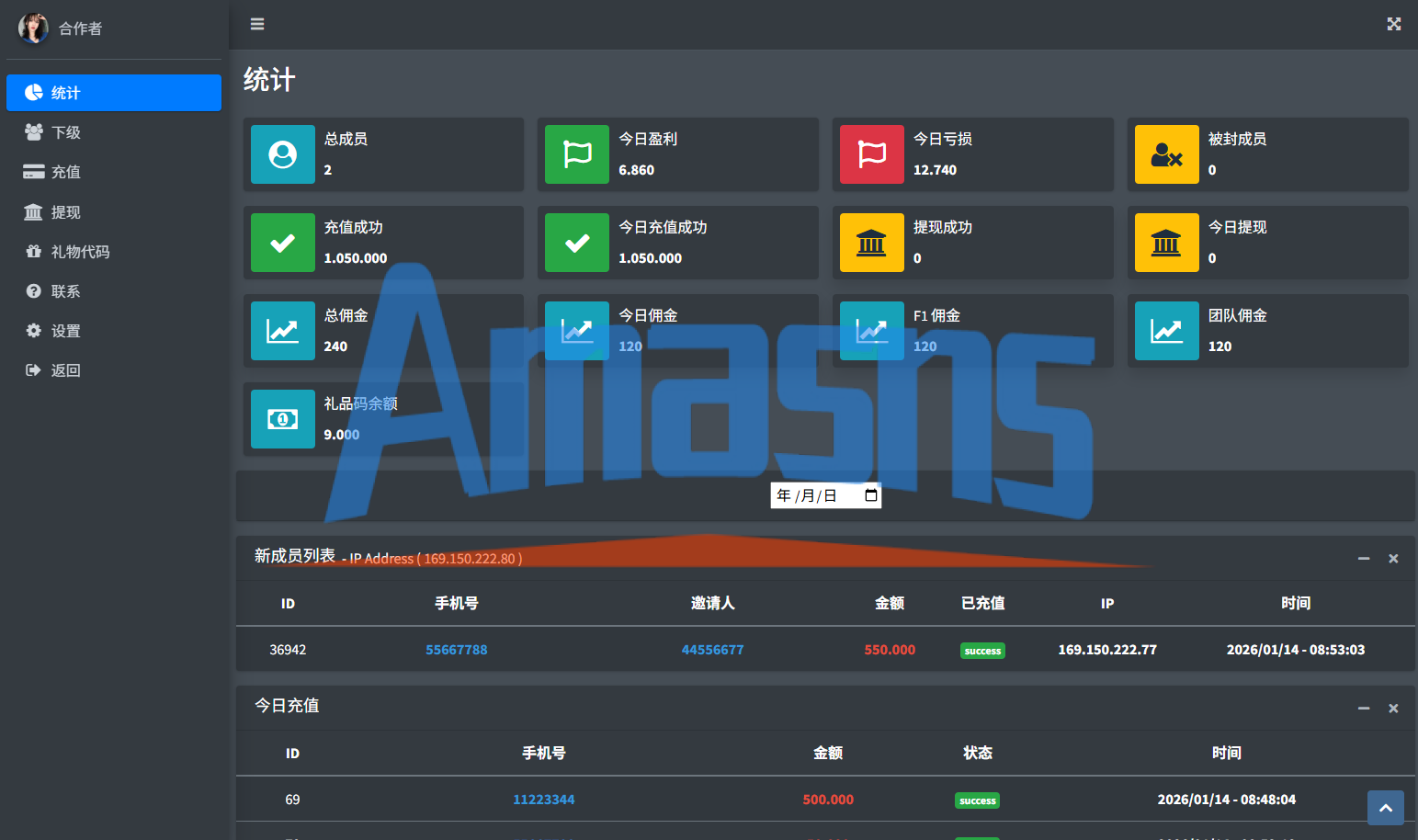Click the 团队佣金 chart icon
This screenshot has height=840, width=1418.
click(1167, 331)
